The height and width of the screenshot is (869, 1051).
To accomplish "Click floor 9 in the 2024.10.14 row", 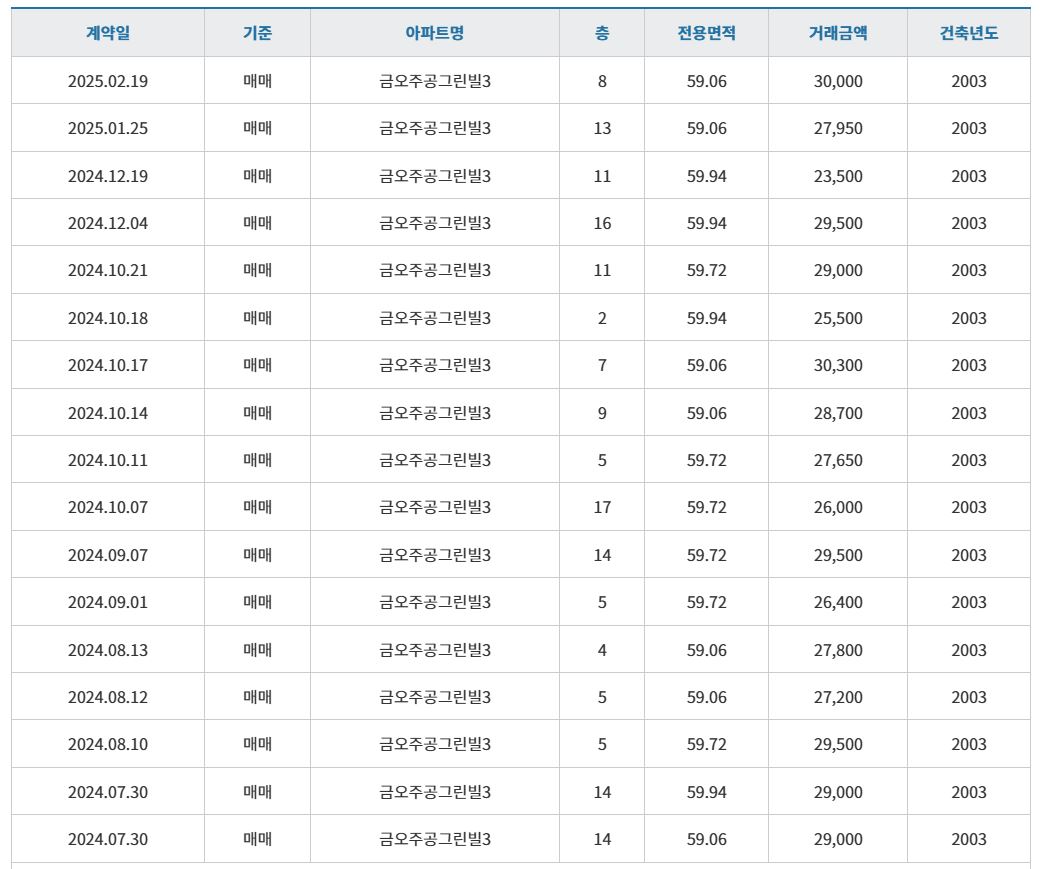I will (x=602, y=413).
